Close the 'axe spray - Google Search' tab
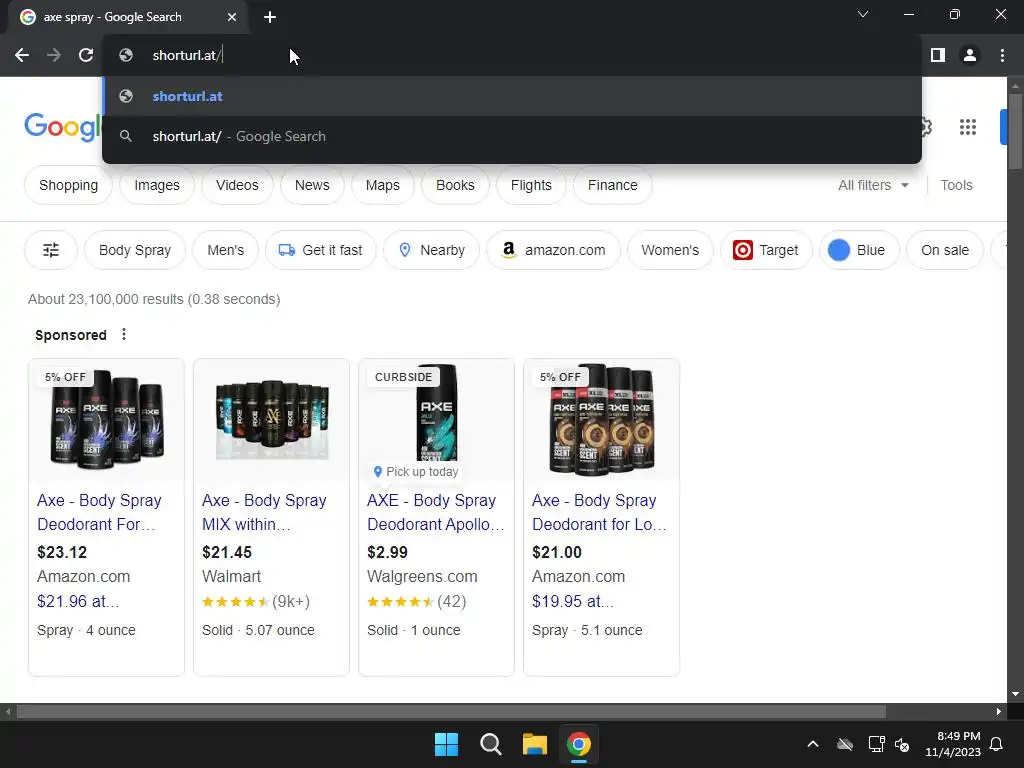 click(x=232, y=17)
